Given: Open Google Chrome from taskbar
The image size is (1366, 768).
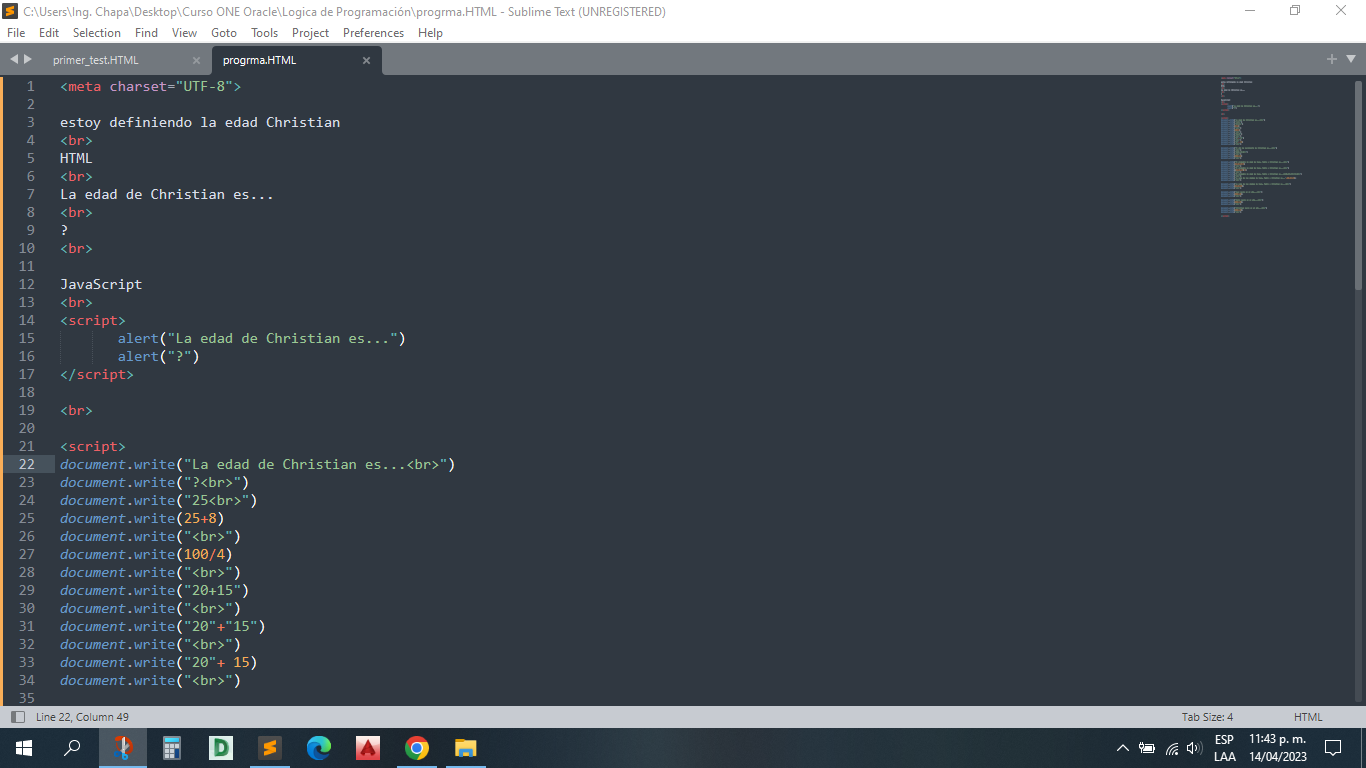Looking at the screenshot, I should coord(417,748).
